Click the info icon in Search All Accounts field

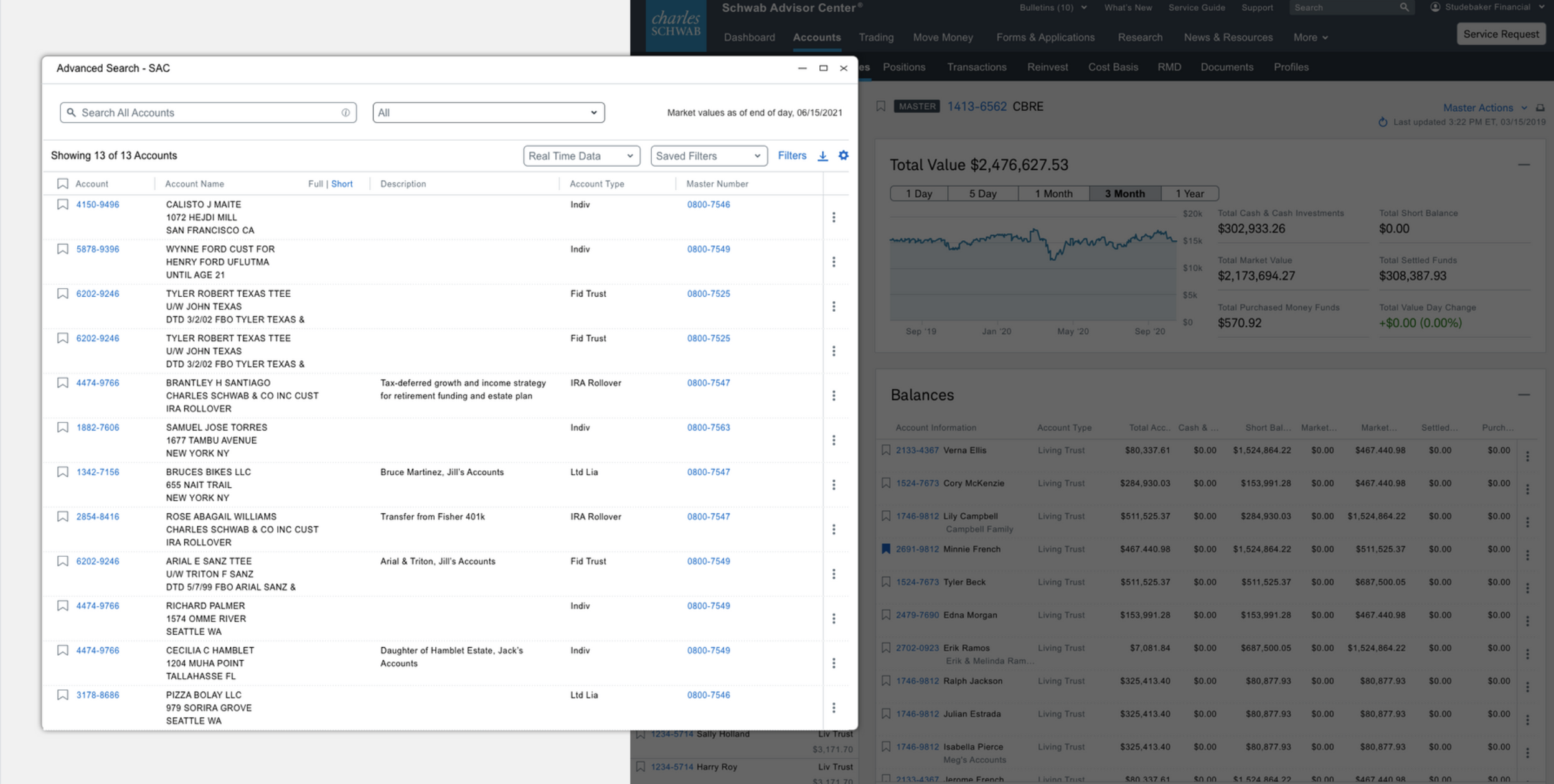346,113
